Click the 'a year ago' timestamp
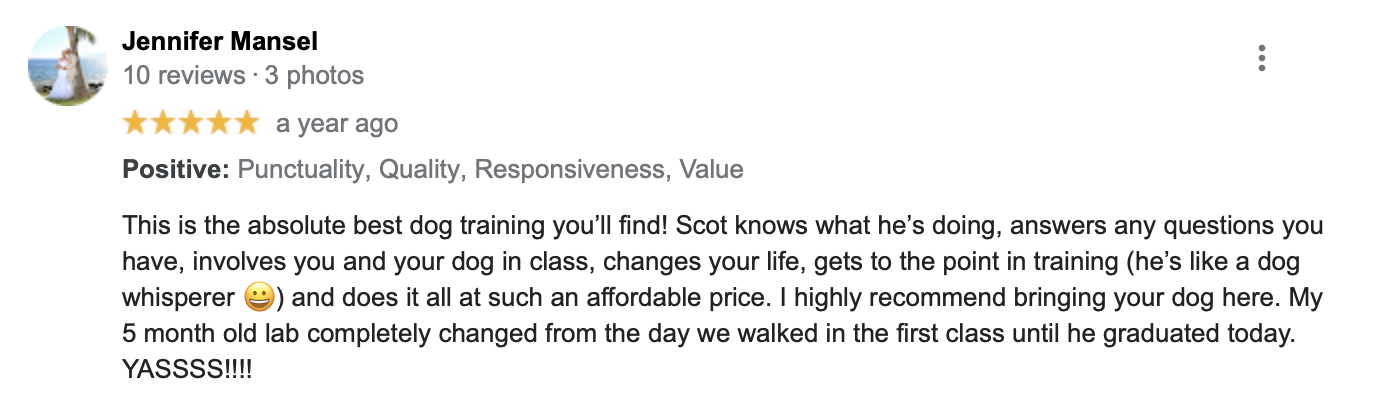The image size is (1376, 398). click(337, 124)
